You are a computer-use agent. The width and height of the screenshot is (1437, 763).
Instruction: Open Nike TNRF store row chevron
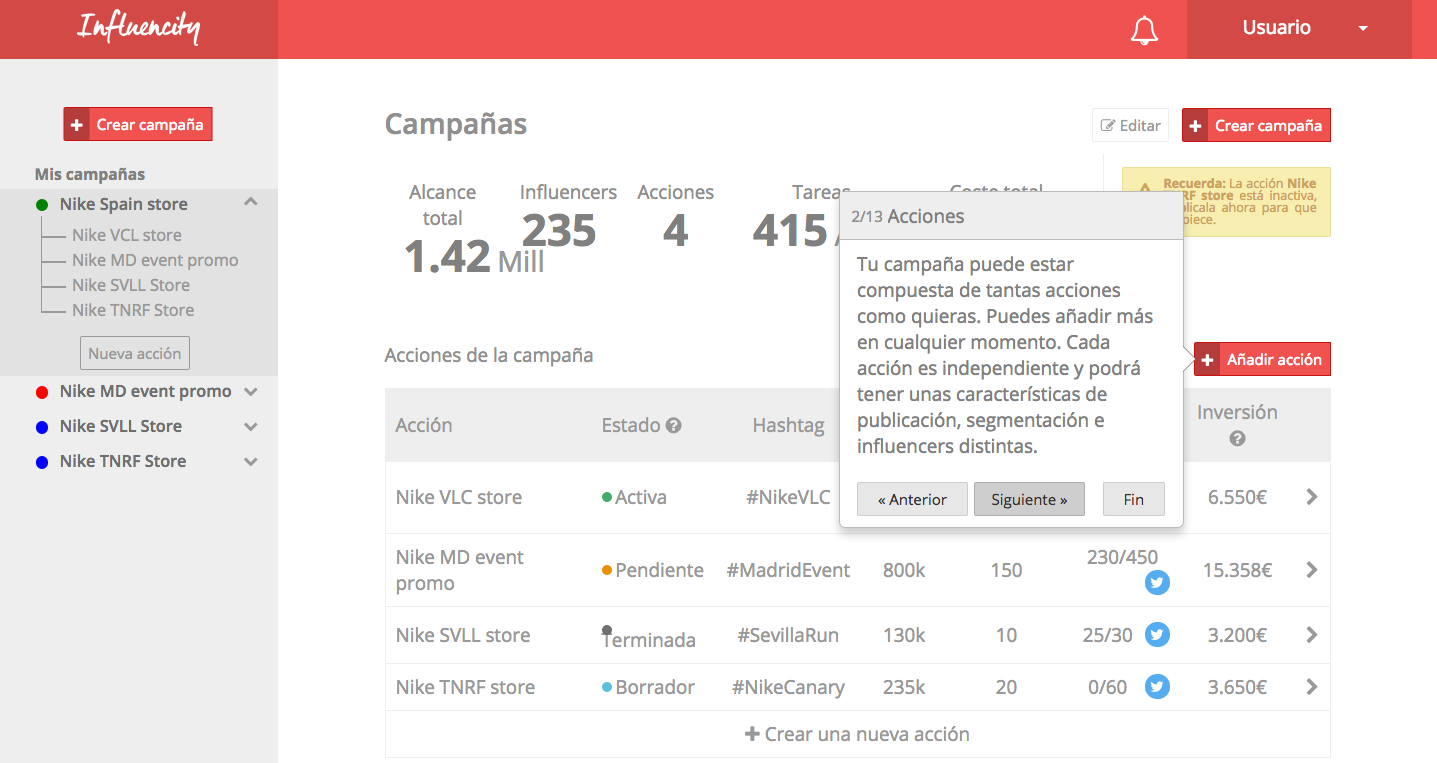tap(1311, 687)
